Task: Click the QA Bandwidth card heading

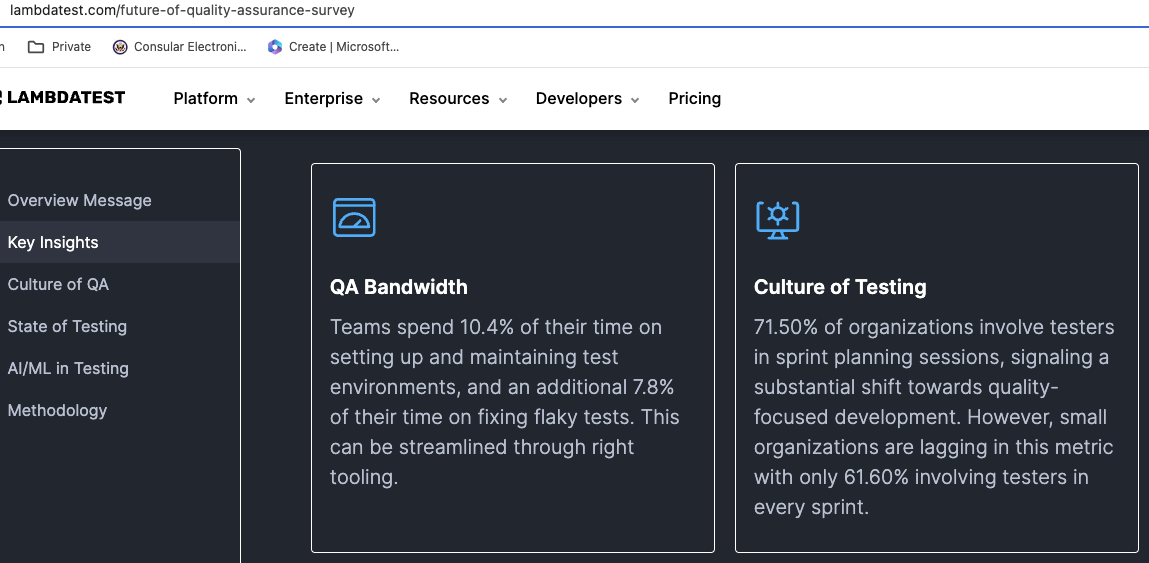Action: click(399, 287)
